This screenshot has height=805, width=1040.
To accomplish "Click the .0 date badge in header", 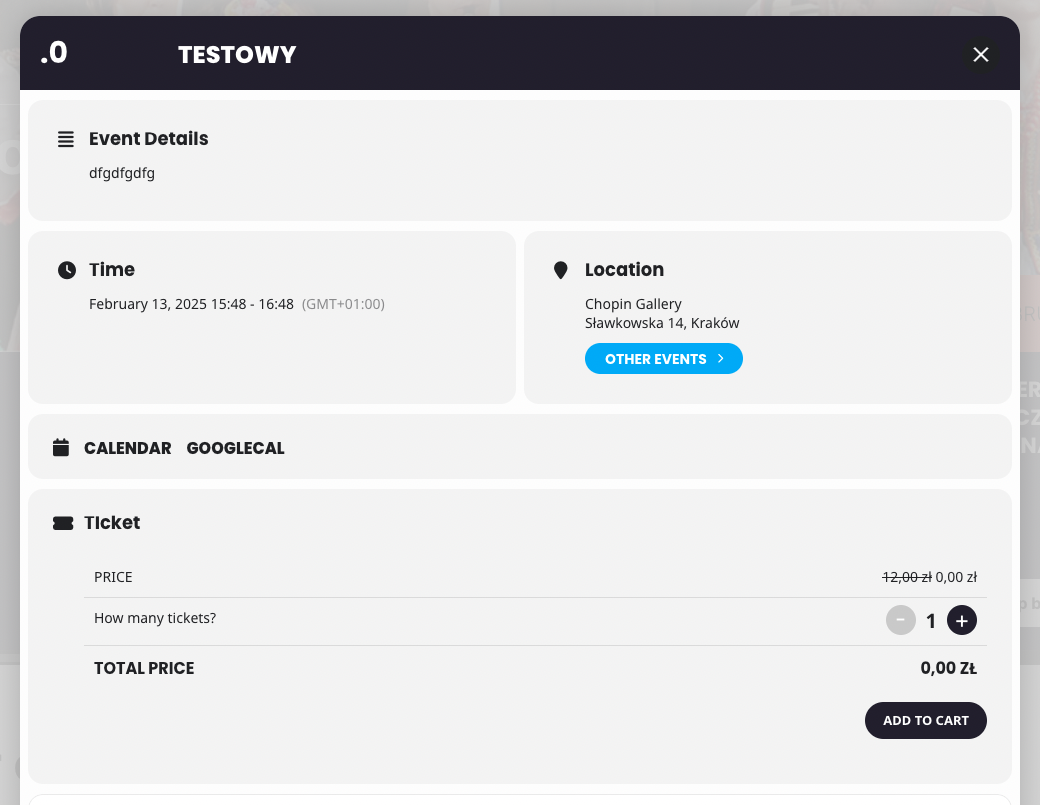I will [54, 52].
